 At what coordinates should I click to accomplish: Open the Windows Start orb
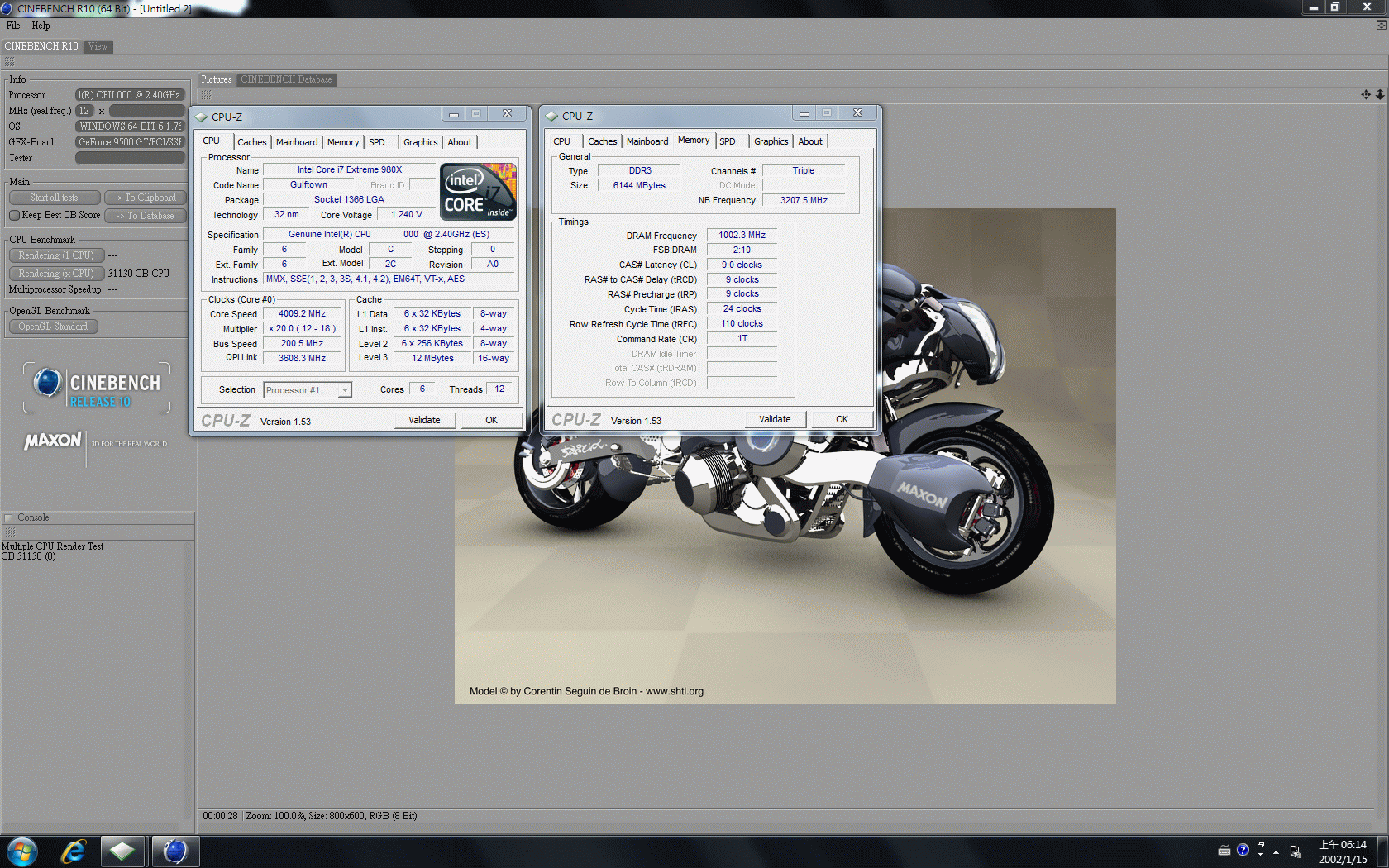click(x=21, y=851)
